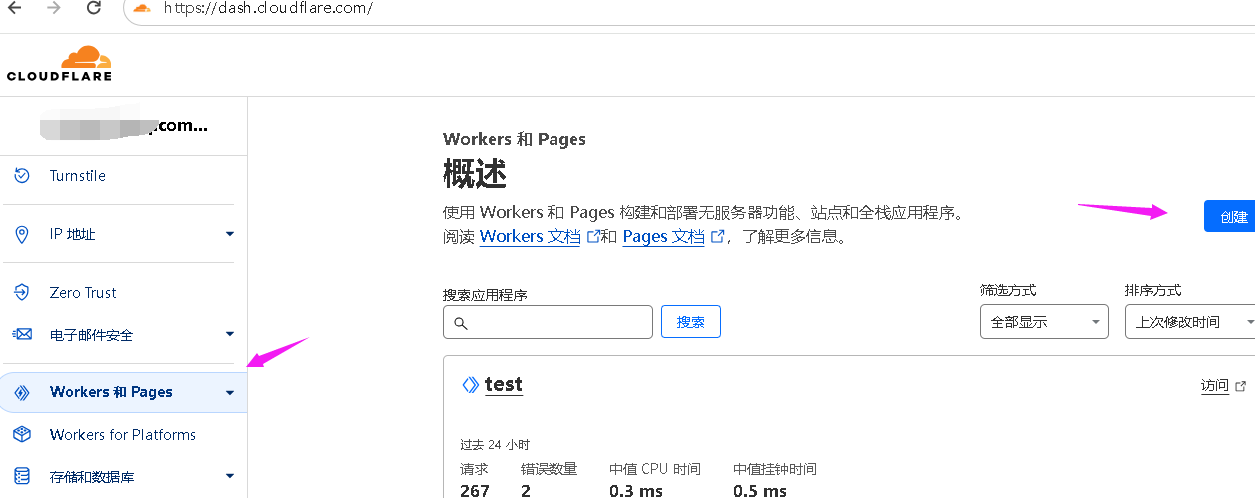Open Workers for Platforms in the sidebar
This screenshot has width=1255, height=498.
click(x=123, y=434)
